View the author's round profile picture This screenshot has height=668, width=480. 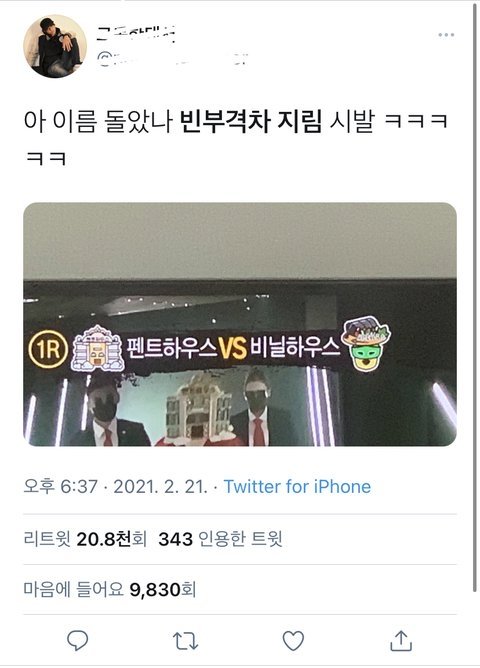[55, 46]
